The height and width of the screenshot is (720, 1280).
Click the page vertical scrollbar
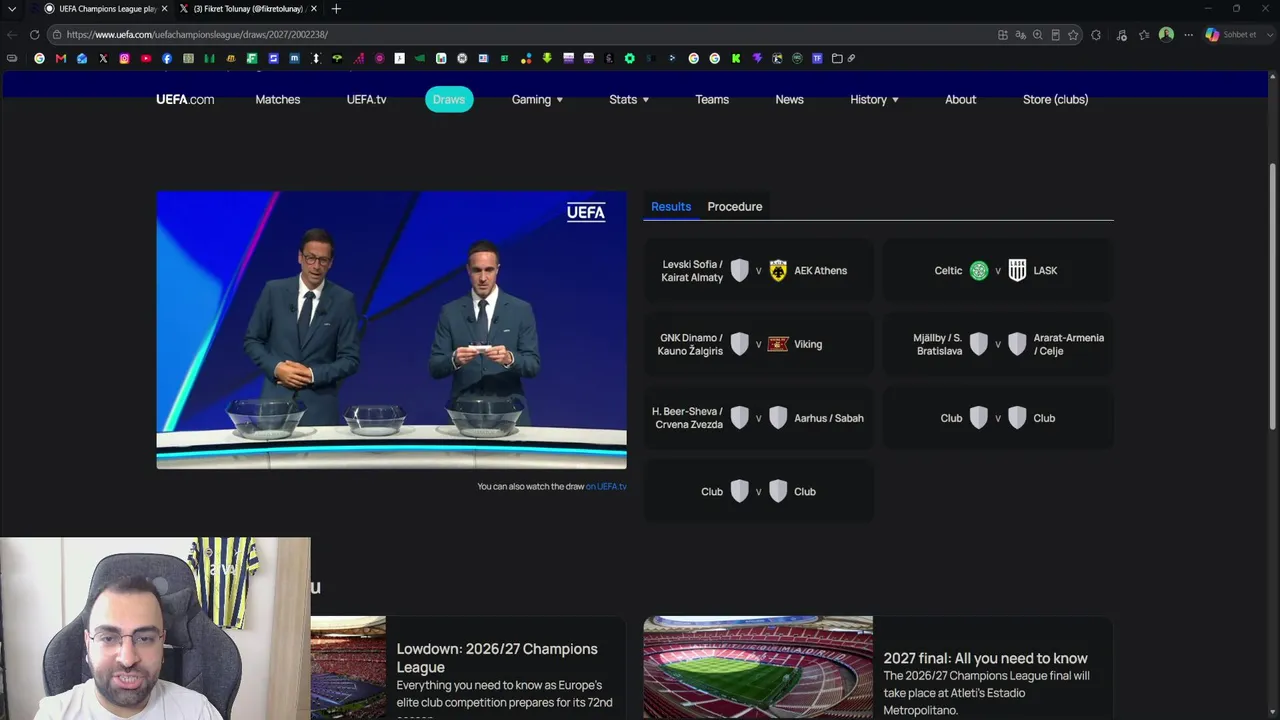1273,295
